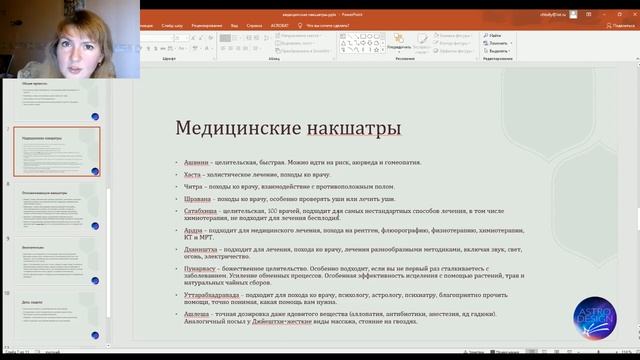Open the character spacing AV icon
The image size is (640, 360).
tap(171, 48)
